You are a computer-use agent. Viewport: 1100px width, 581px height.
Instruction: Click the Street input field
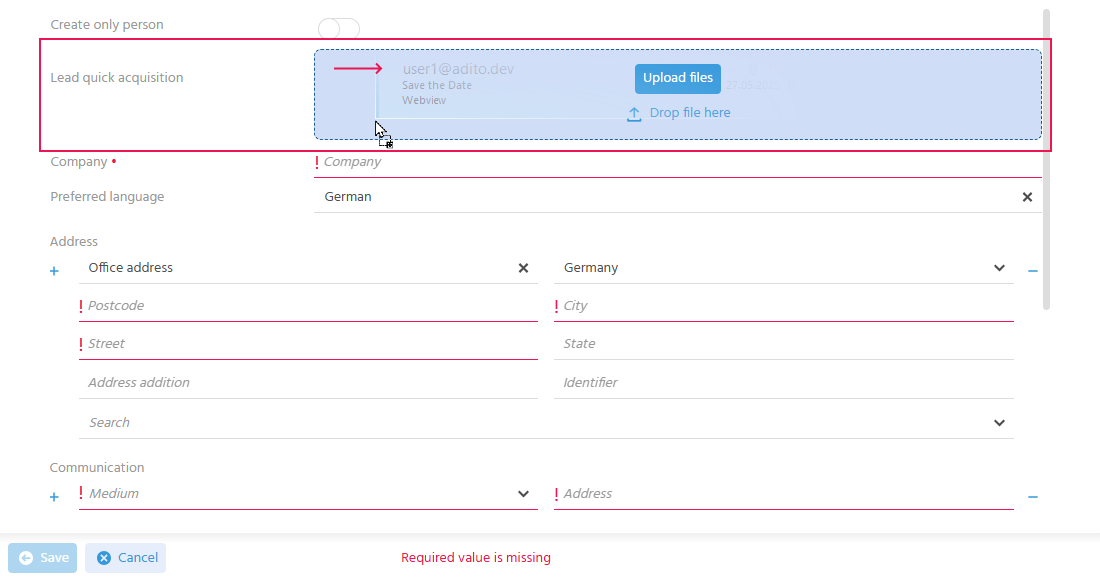(x=309, y=344)
